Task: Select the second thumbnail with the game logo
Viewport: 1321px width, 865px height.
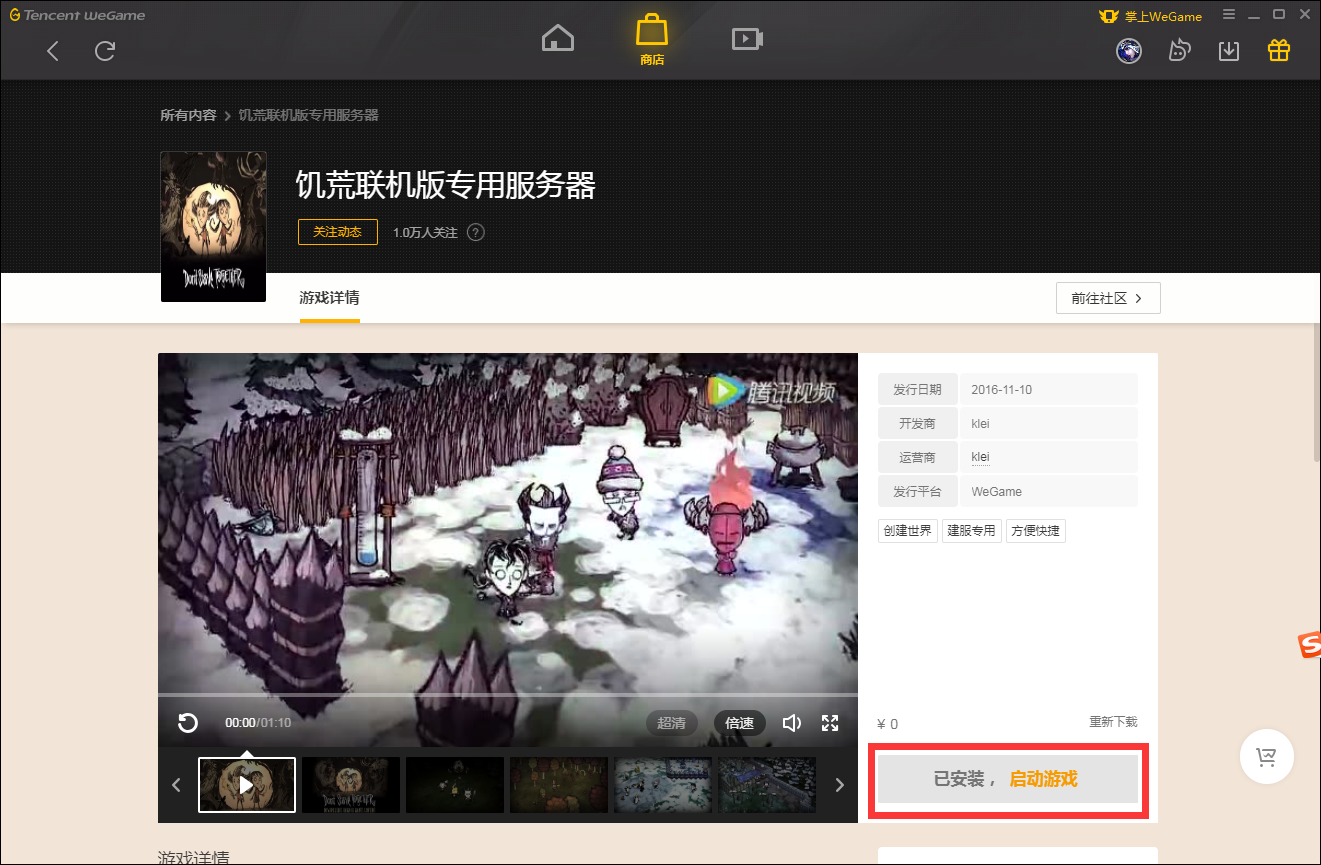Action: [x=351, y=785]
